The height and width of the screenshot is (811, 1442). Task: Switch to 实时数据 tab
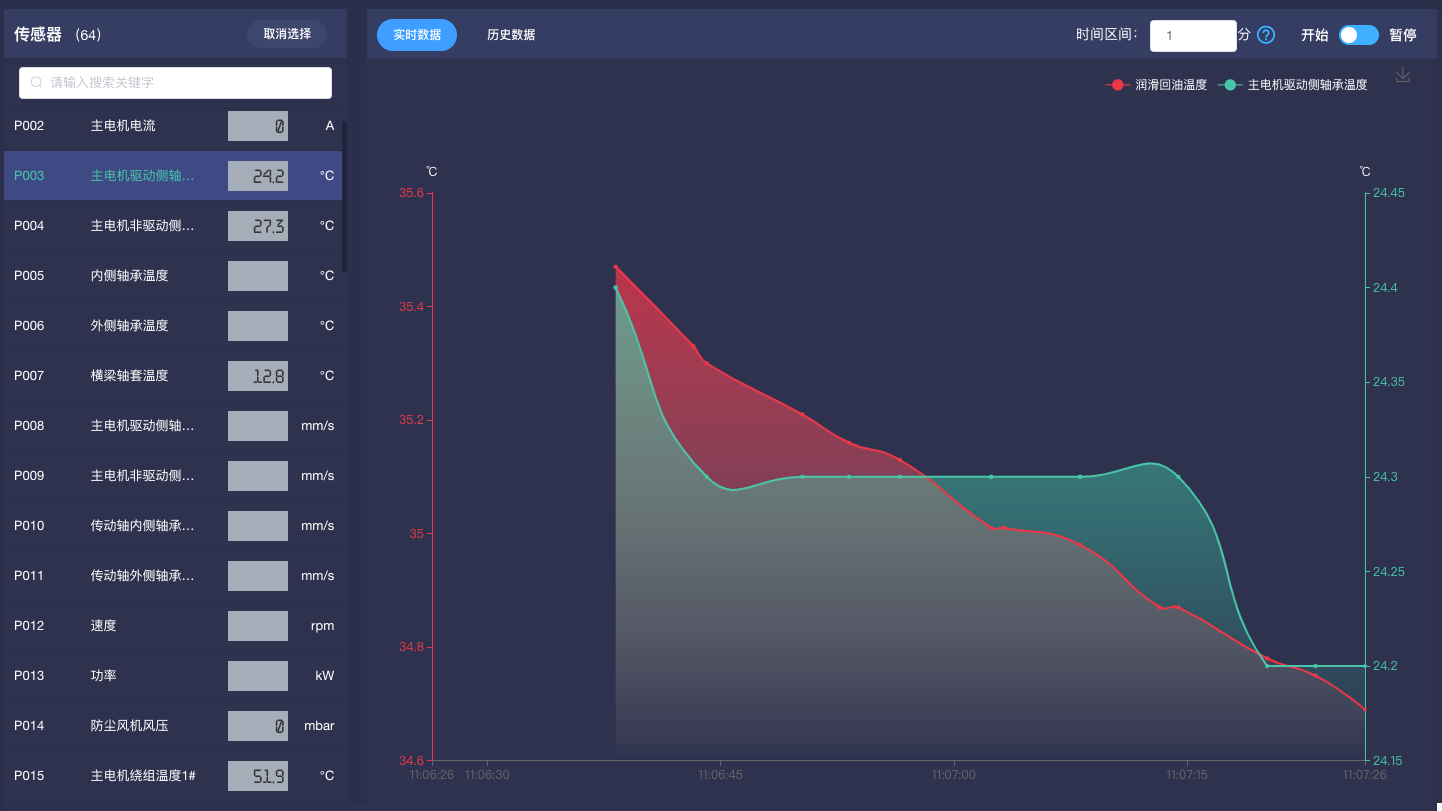[416, 35]
